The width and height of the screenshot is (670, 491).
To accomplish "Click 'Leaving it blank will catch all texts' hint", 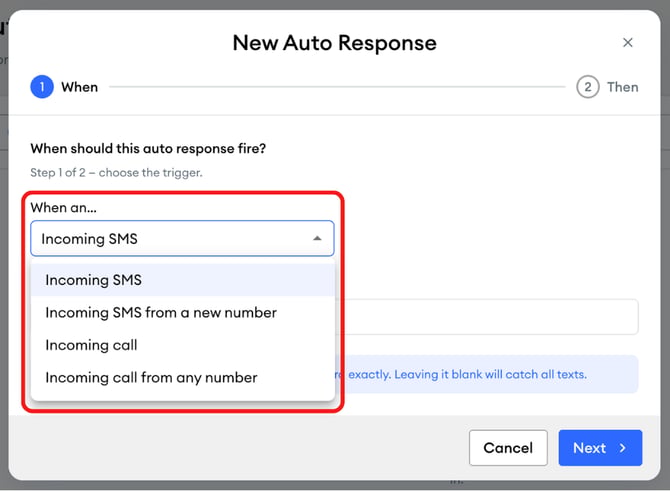I will click(x=490, y=374).
